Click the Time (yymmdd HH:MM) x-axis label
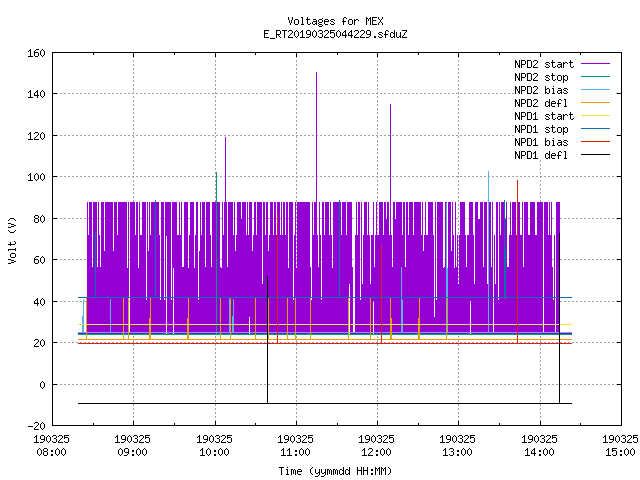640x480 pixels. [335, 471]
